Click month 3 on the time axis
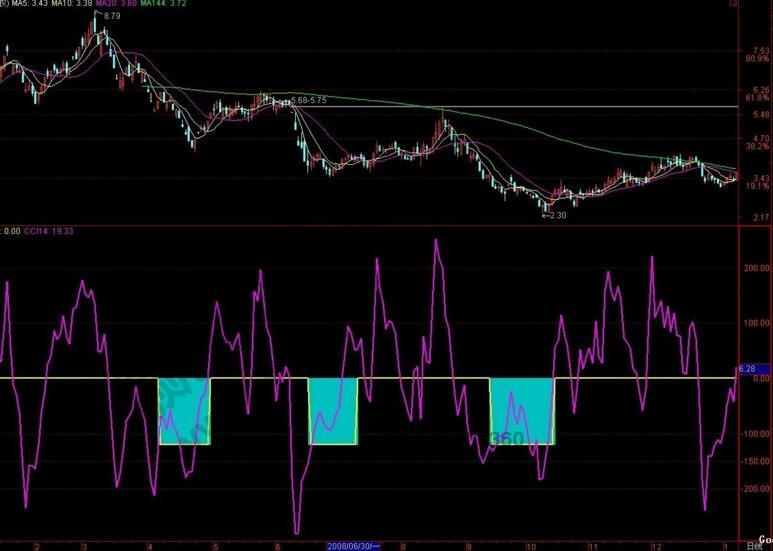The width and height of the screenshot is (773, 551). pyautogui.click(x=83, y=546)
